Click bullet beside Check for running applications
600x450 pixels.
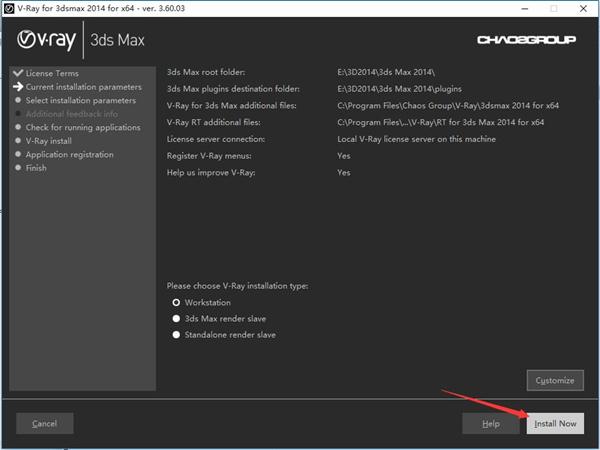pyautogui.click(x=18, y=127)
